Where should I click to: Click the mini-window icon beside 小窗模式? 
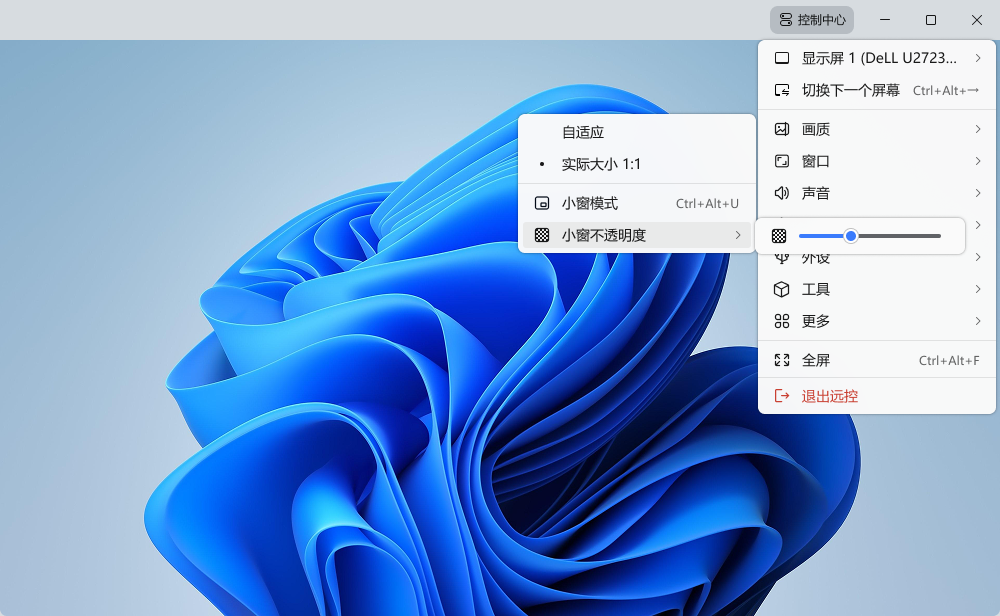tap(542, 203)
